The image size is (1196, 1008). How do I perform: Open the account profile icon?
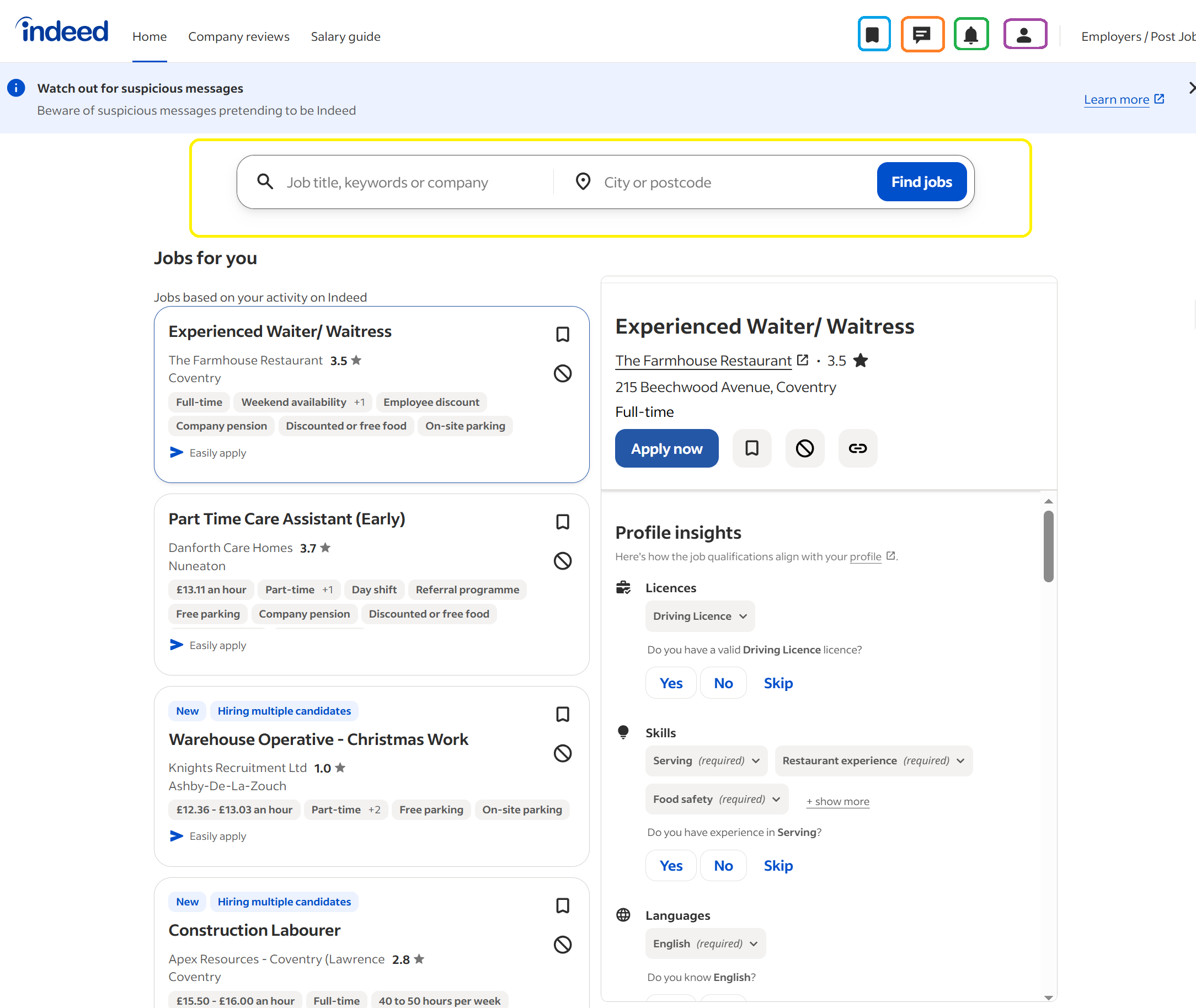[x=1024, y=35]
